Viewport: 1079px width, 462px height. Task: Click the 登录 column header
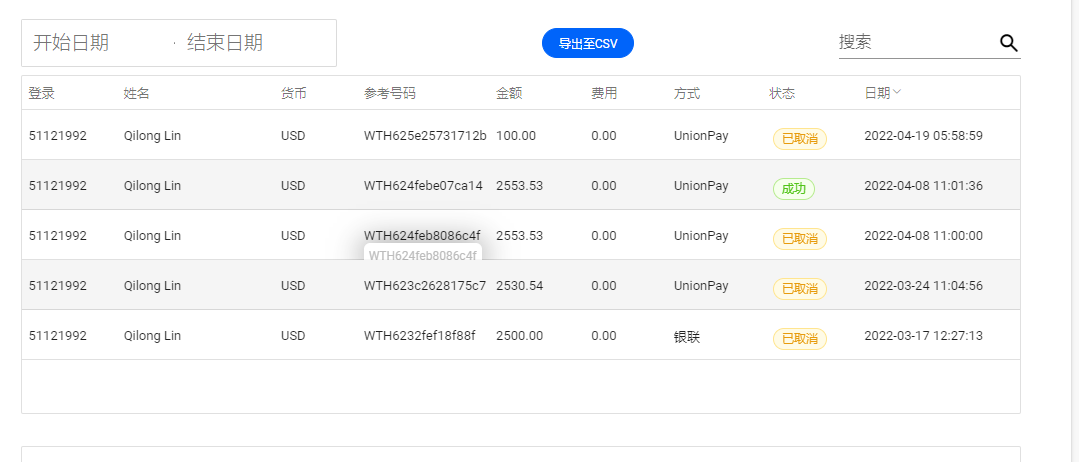41,94
